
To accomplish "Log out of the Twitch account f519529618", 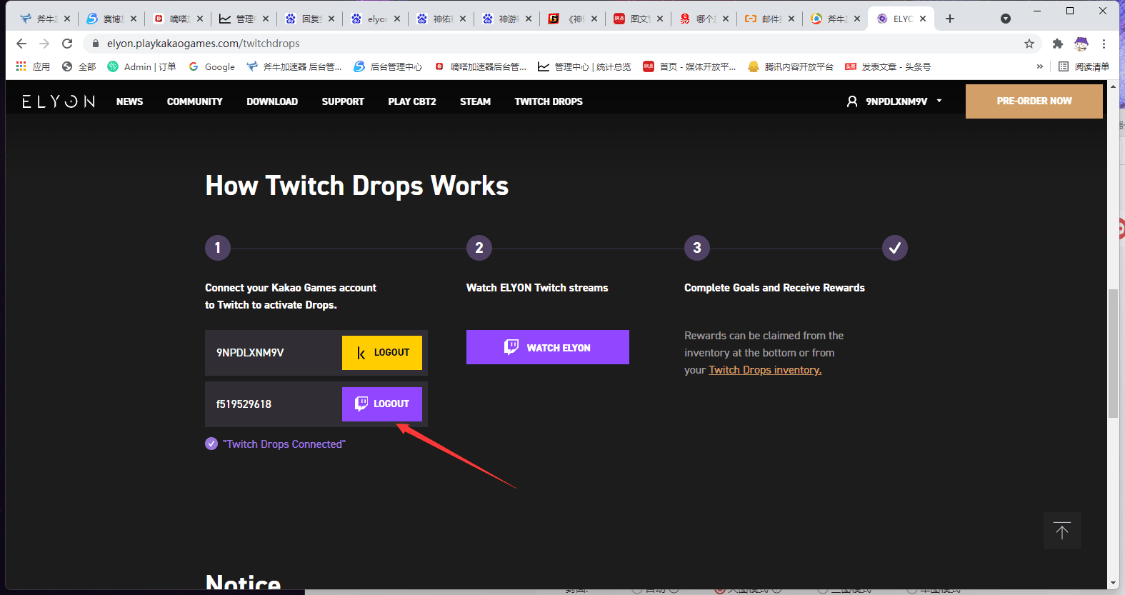I will click(x=381, y=404).
